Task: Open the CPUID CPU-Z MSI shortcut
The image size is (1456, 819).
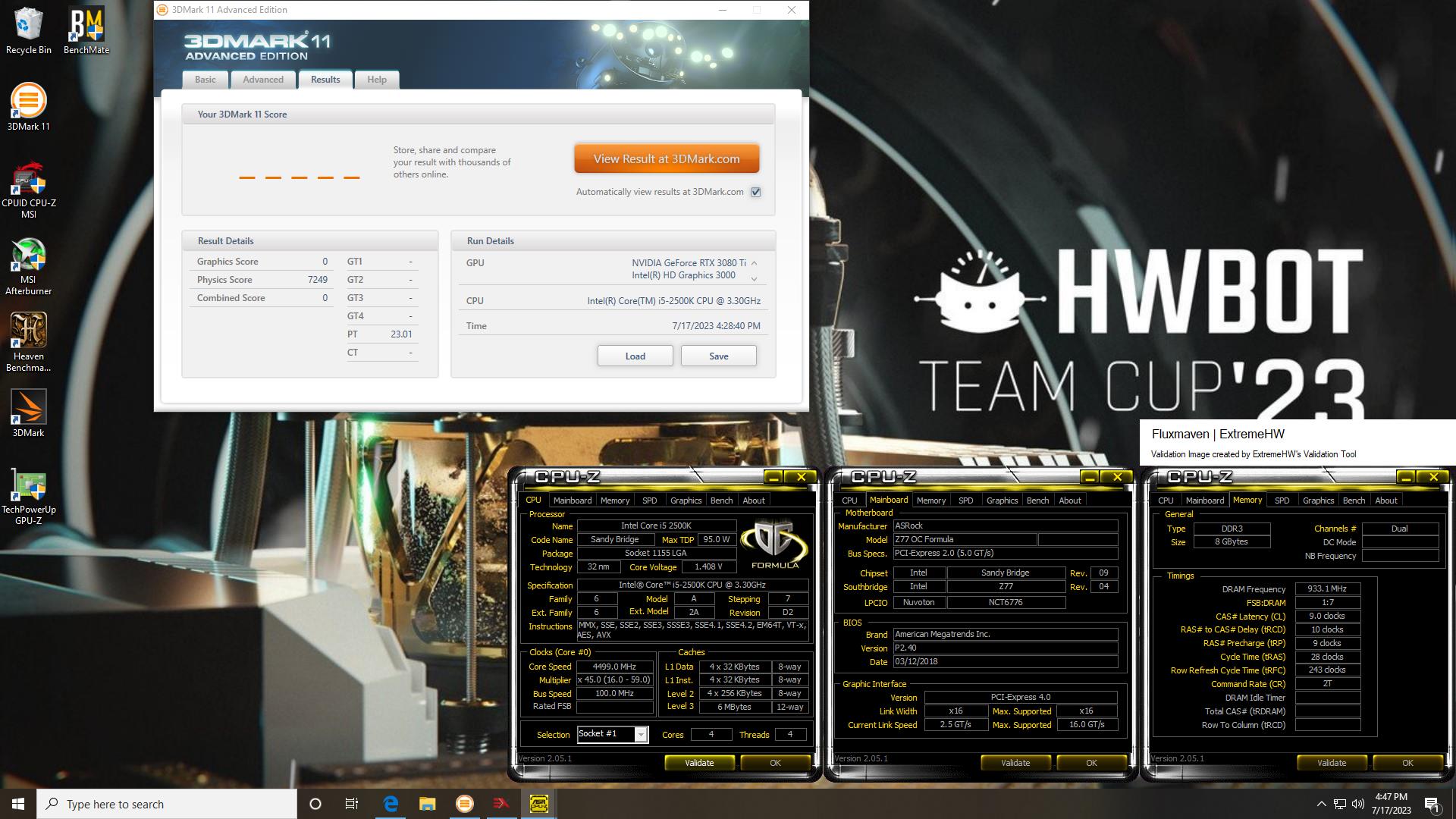Action: coord(28,190)
